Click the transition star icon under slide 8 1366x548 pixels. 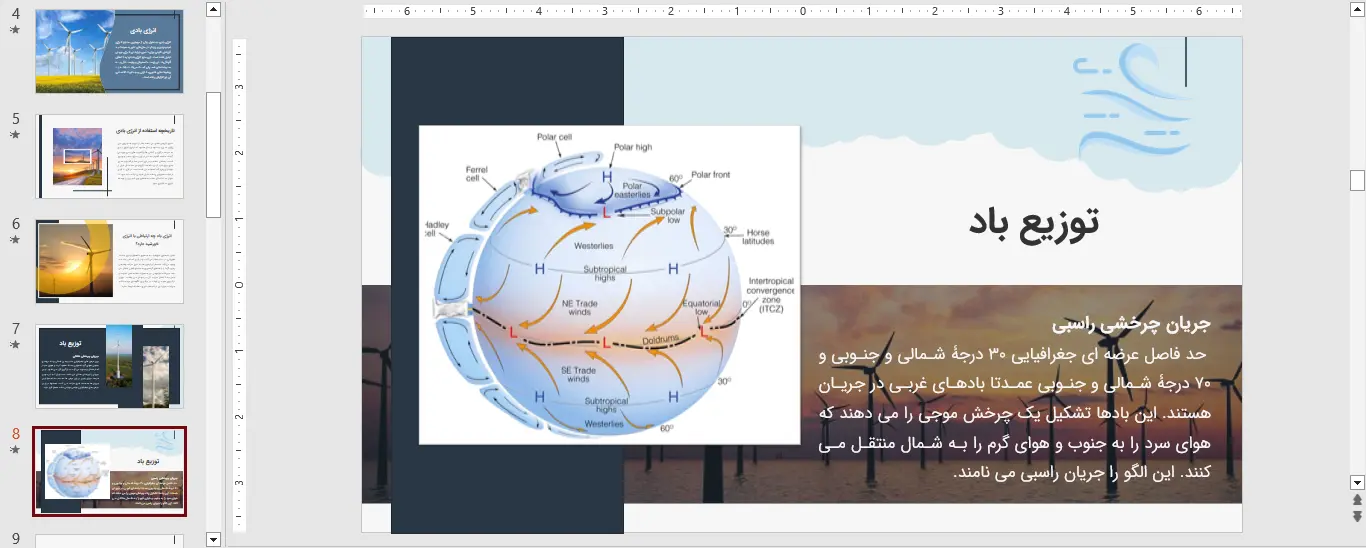(15, 450)
